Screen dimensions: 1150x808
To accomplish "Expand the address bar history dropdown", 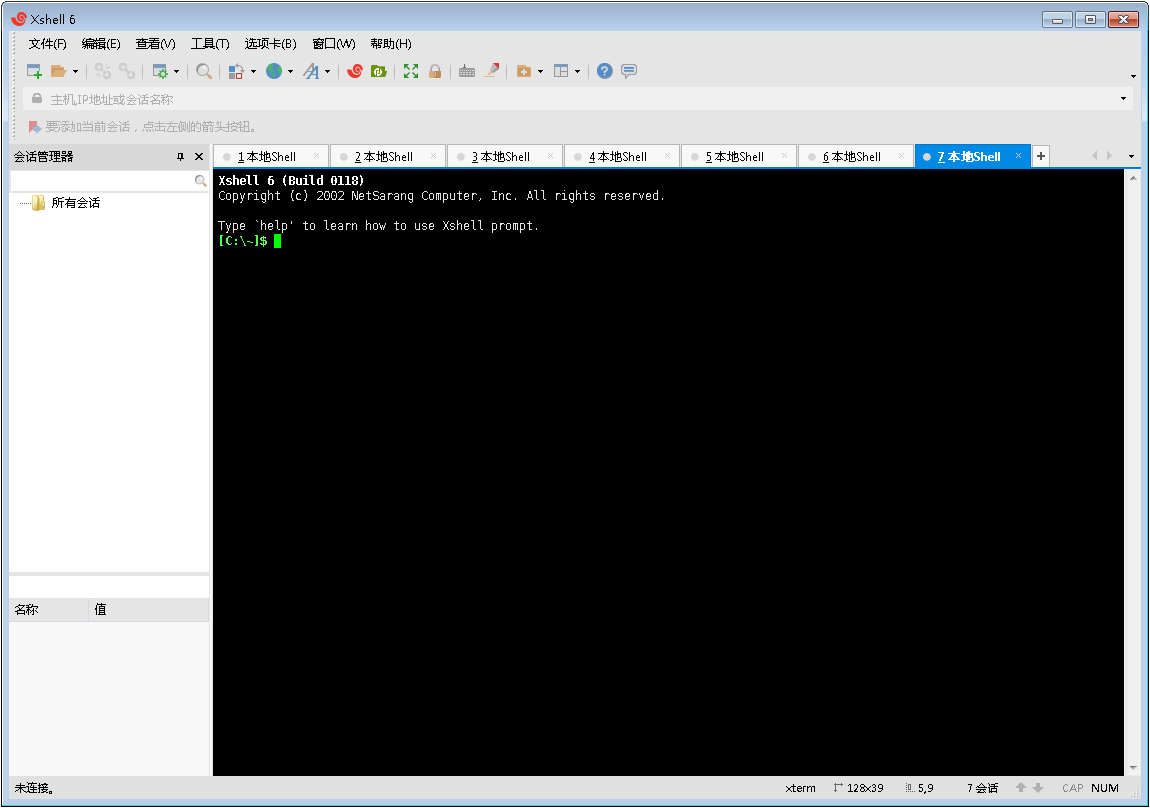I will click(1124, 99).
